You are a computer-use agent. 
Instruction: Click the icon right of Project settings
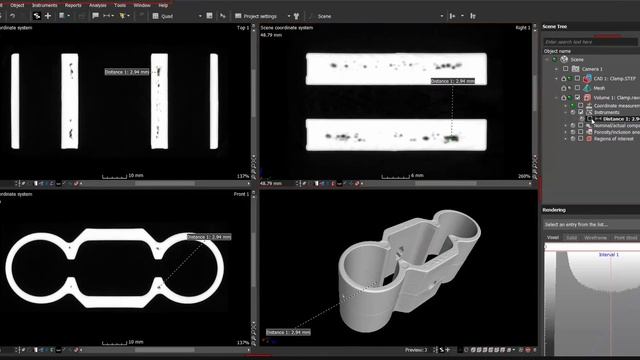coord(297,16)
